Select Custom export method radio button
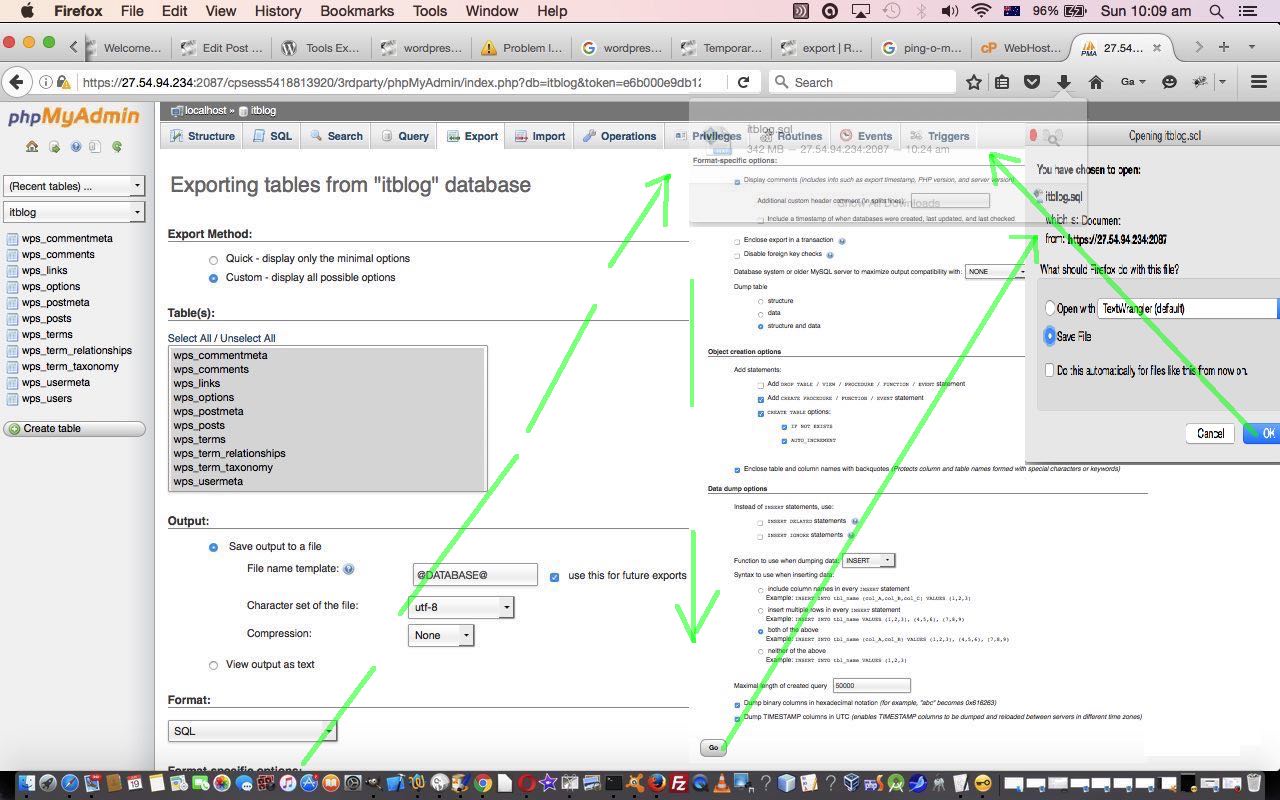This screenshot has height=800, width=1280. pyautogui.click(x=213, y=278)
